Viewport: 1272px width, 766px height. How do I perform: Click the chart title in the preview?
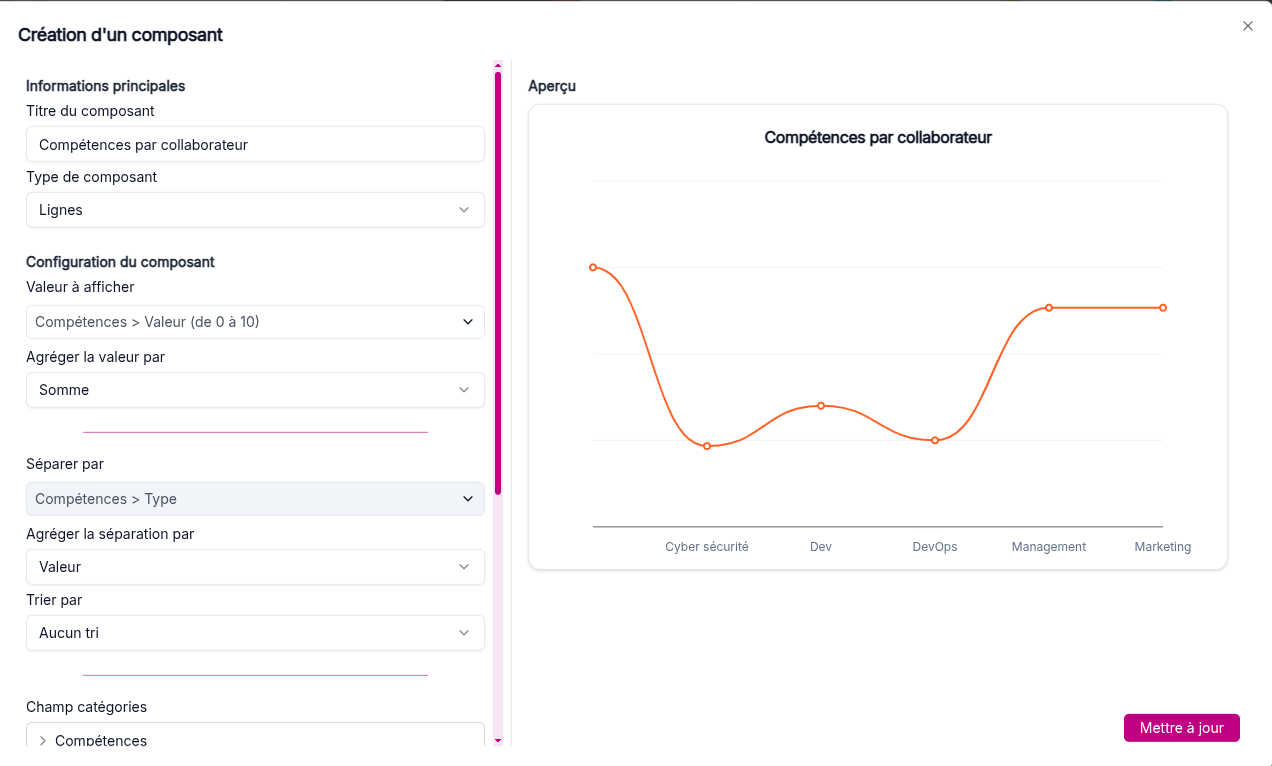click(877, 138)
